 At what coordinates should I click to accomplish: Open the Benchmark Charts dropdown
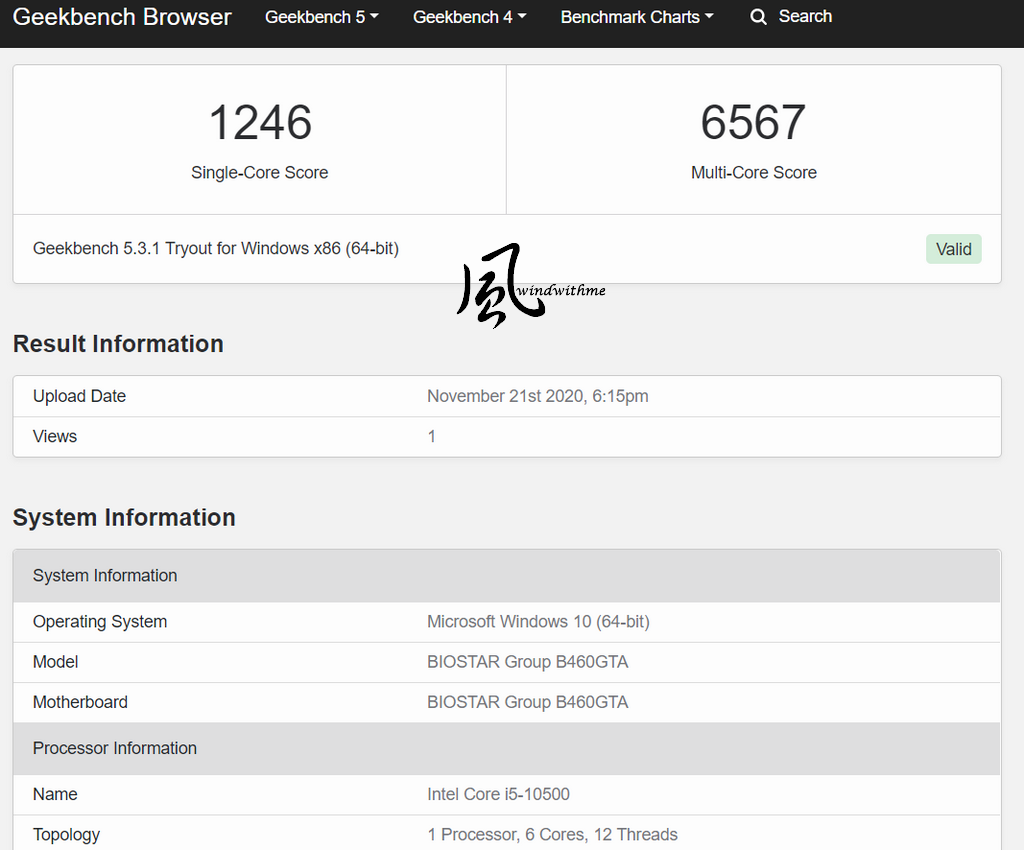637,17
